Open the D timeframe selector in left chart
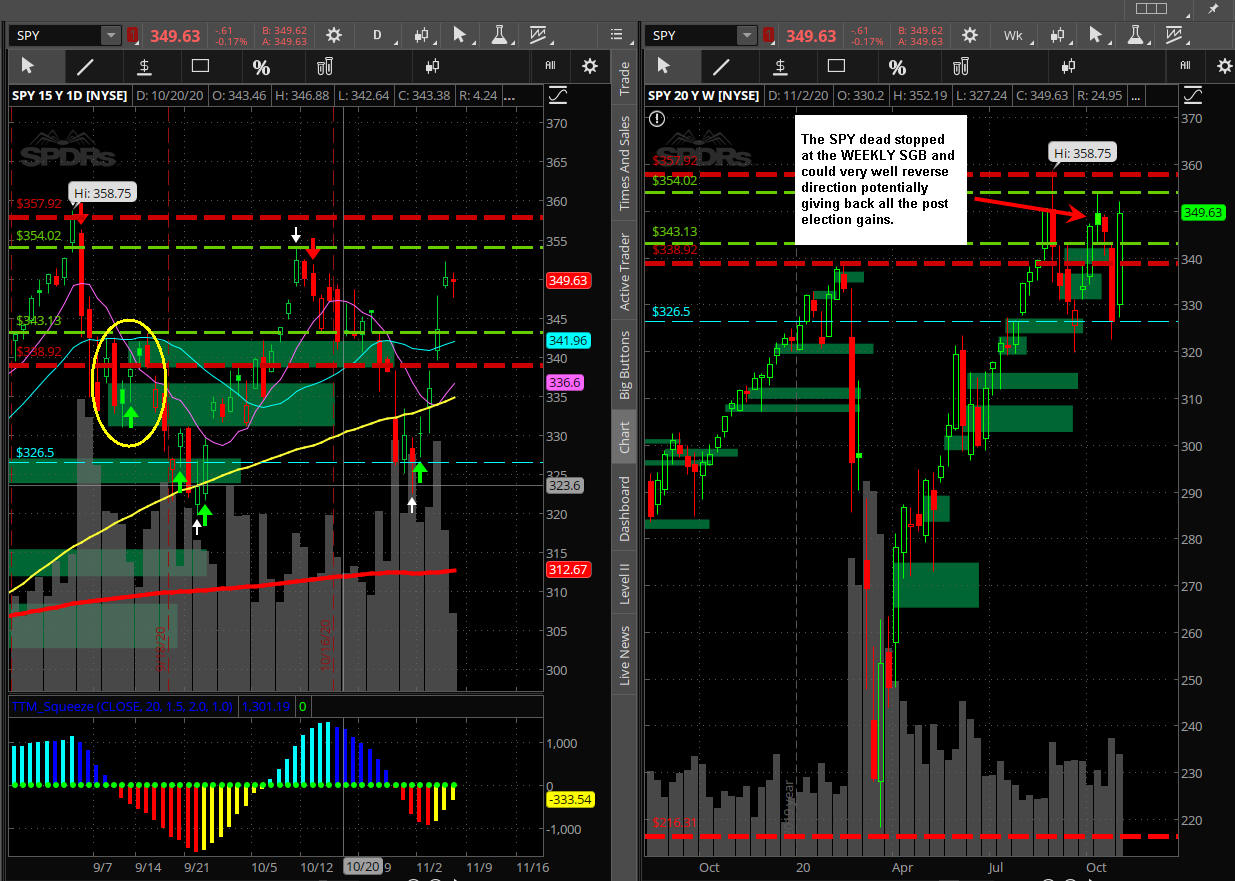The height and width of the screenshot is (881, 1235). [378, 35]
